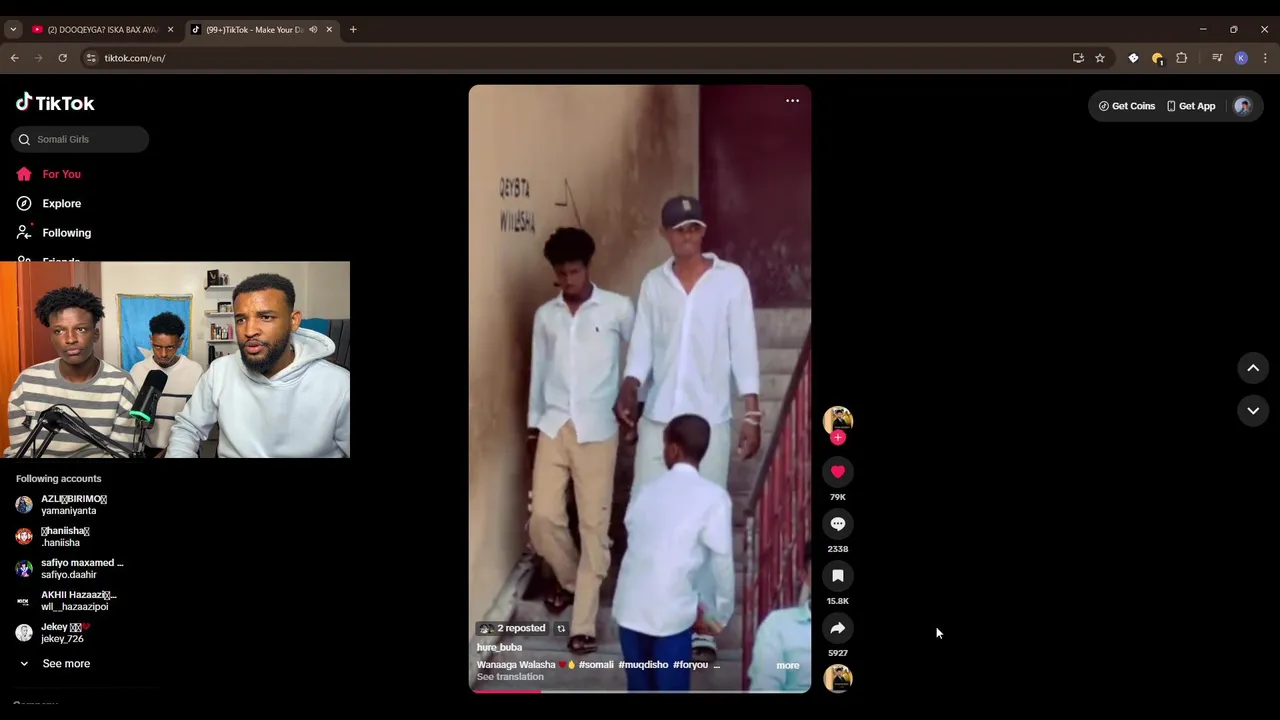Open the video comments bubble
Screen dimensions: 1280x720
838,524
